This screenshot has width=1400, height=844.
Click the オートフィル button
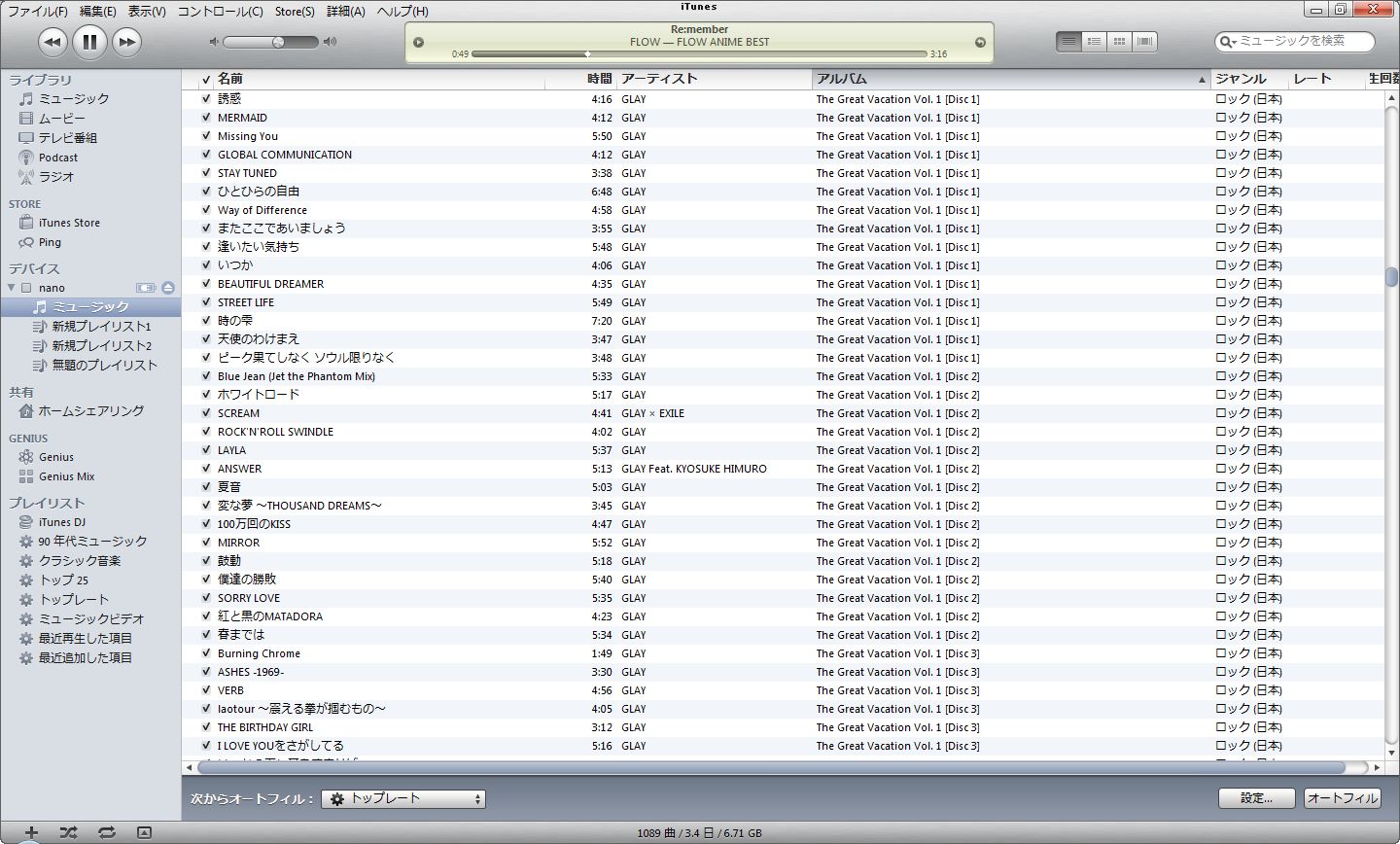pyautogui.click(x=1343, y=798)
